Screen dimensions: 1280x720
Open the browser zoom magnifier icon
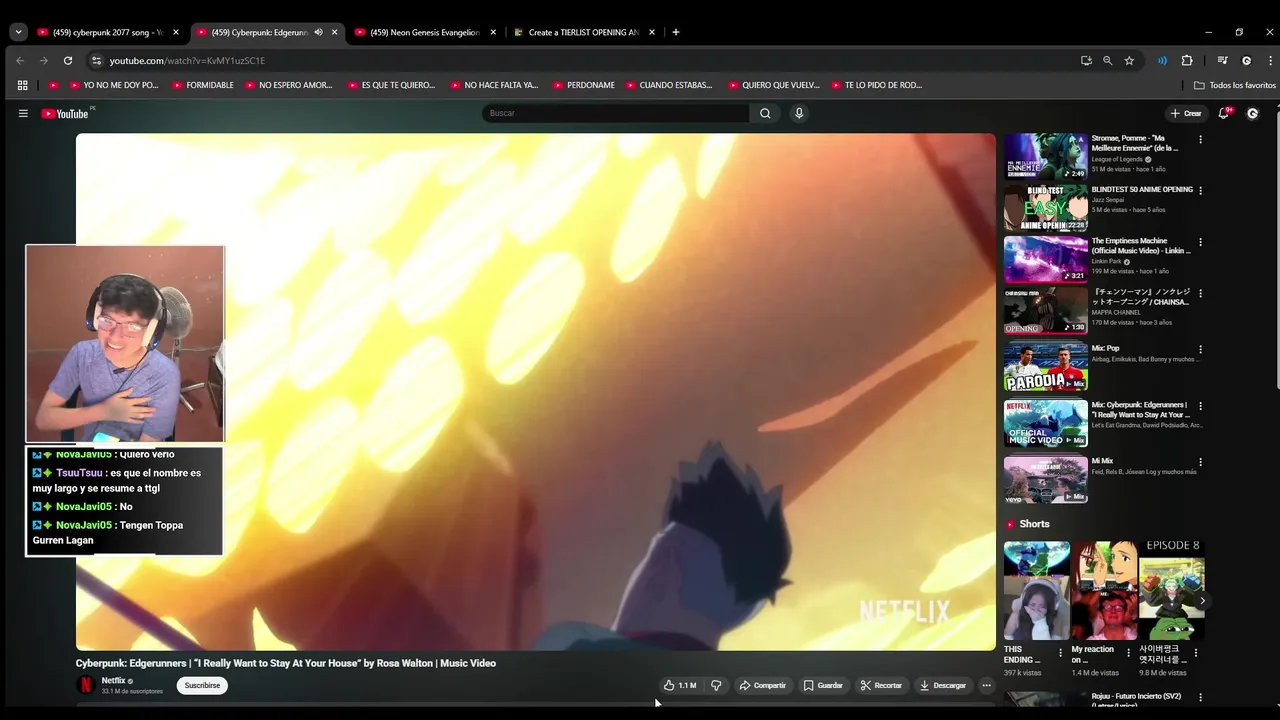[1107, 60]
